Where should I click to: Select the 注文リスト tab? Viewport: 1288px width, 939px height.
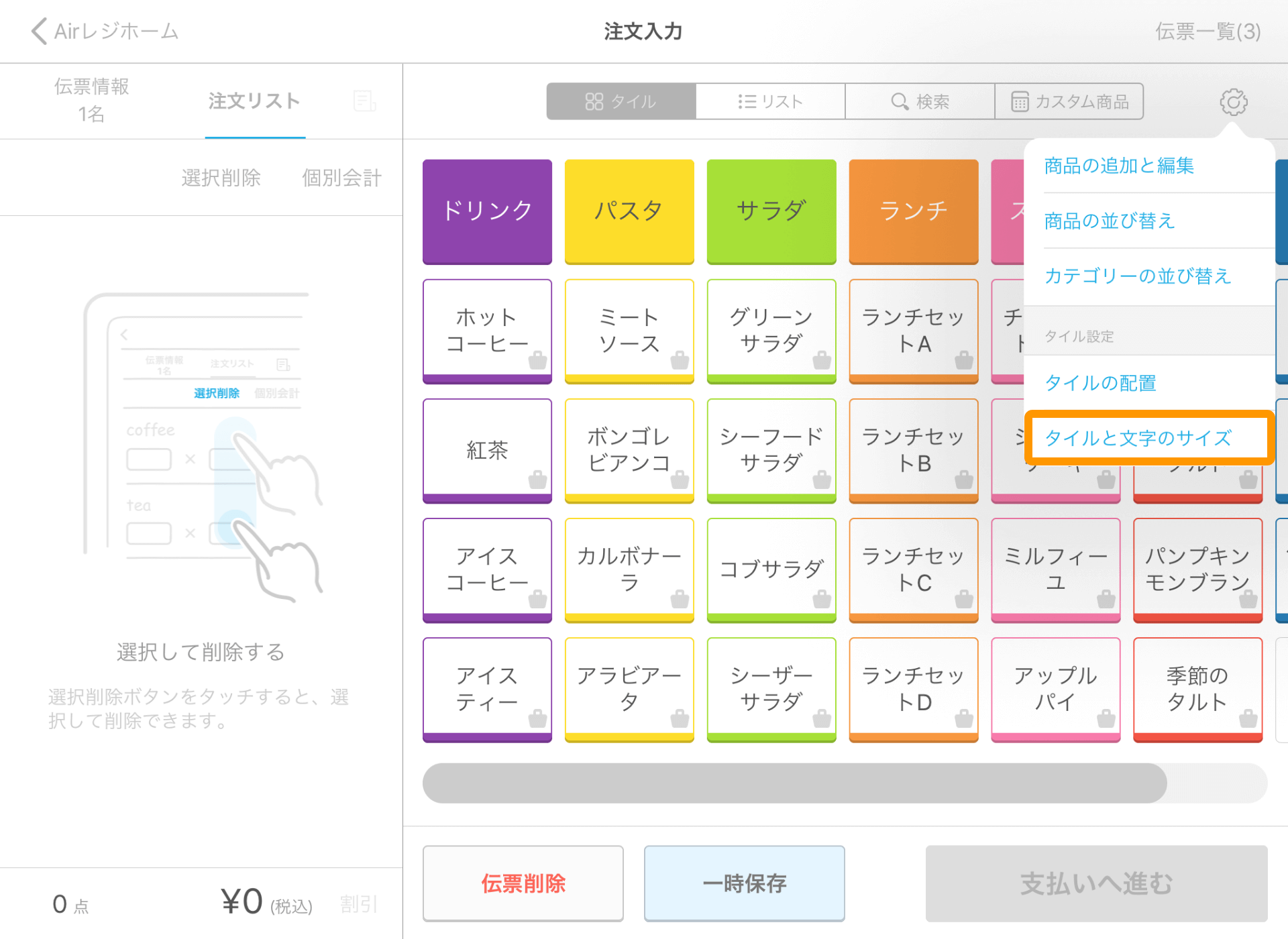coord(255,101)
